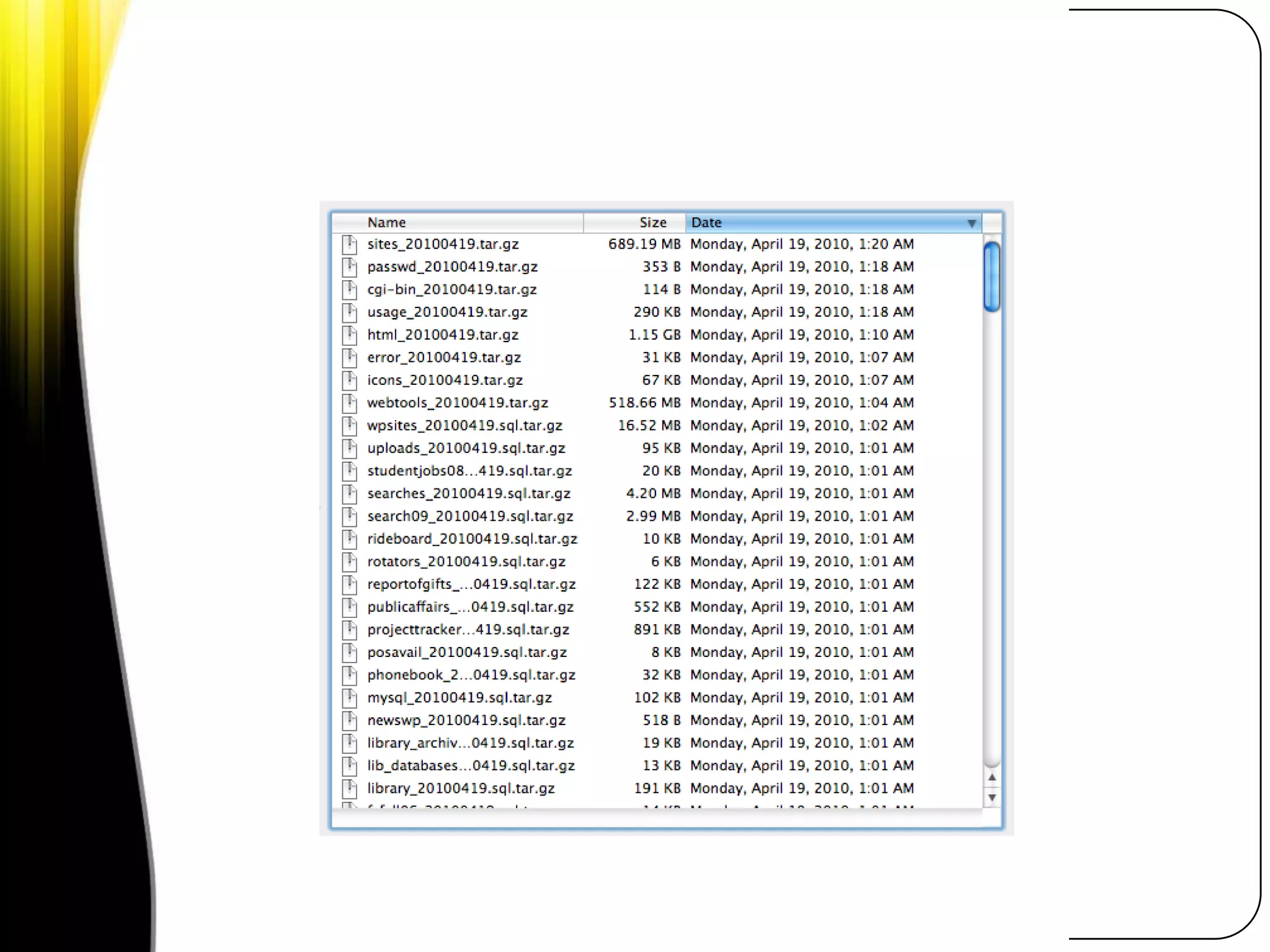Sort list by Size column header
The width and height of the screenshot is (1270, 952).
click(x=652, y=223)
